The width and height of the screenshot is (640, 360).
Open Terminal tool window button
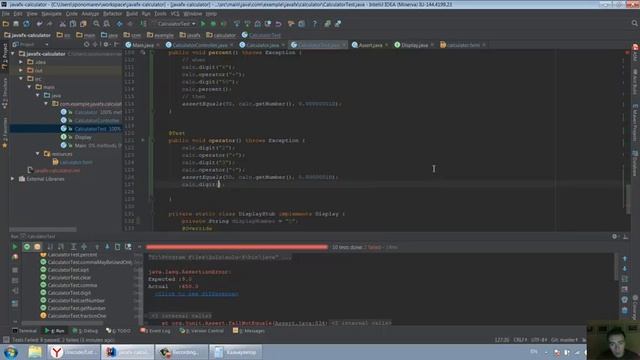[24, 331]
